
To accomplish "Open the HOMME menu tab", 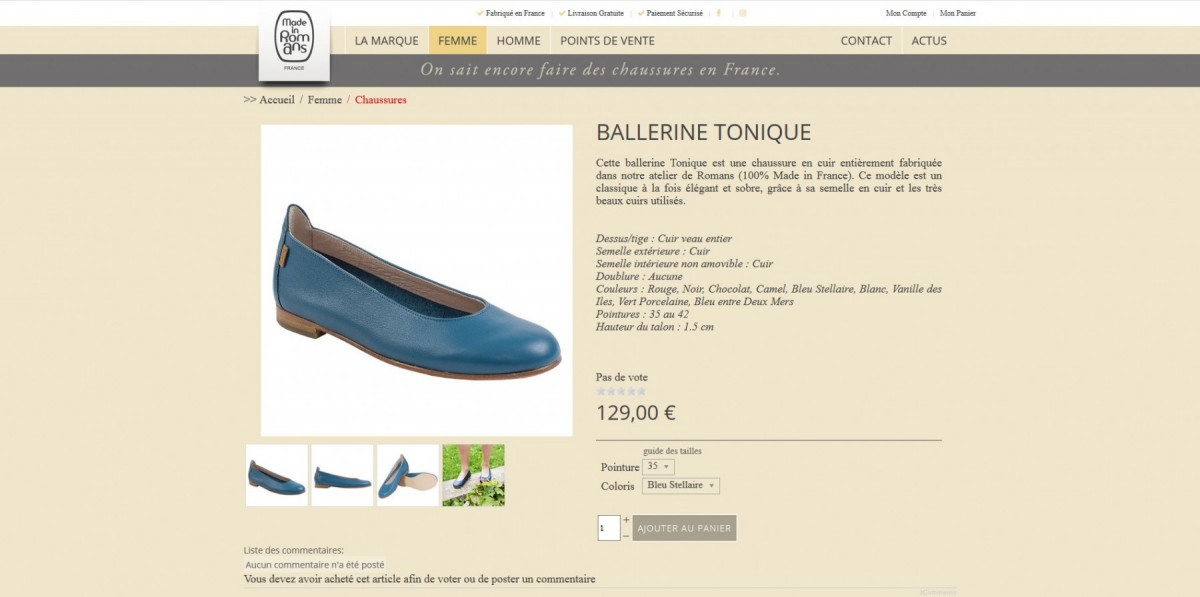I will coord(518,40).
